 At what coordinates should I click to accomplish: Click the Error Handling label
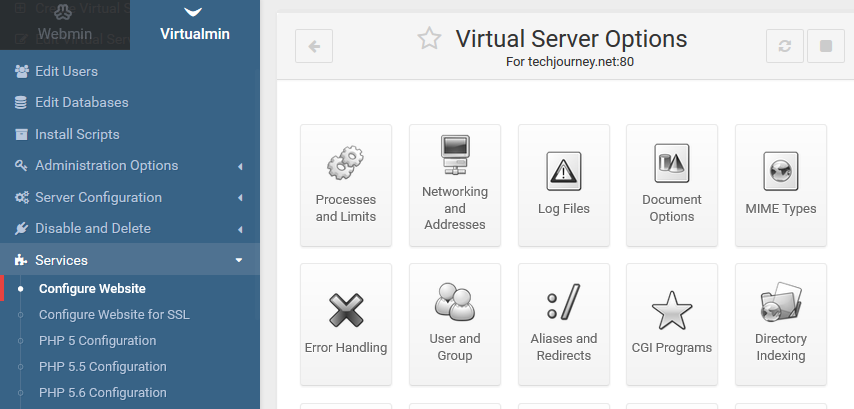click(x=346, y=347)
